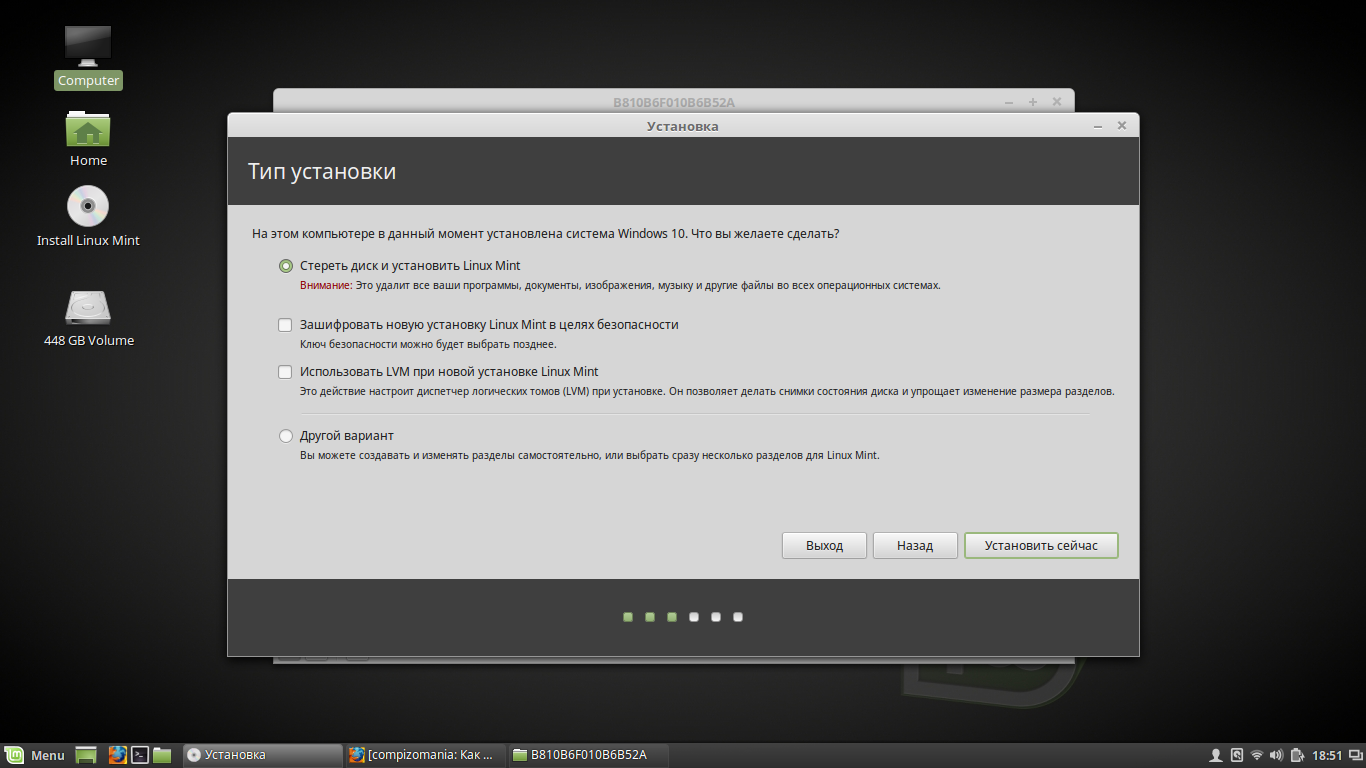Select the 'Другой вариант' radio button
The height and width of the screenshot is (768, 1366).
286,436
